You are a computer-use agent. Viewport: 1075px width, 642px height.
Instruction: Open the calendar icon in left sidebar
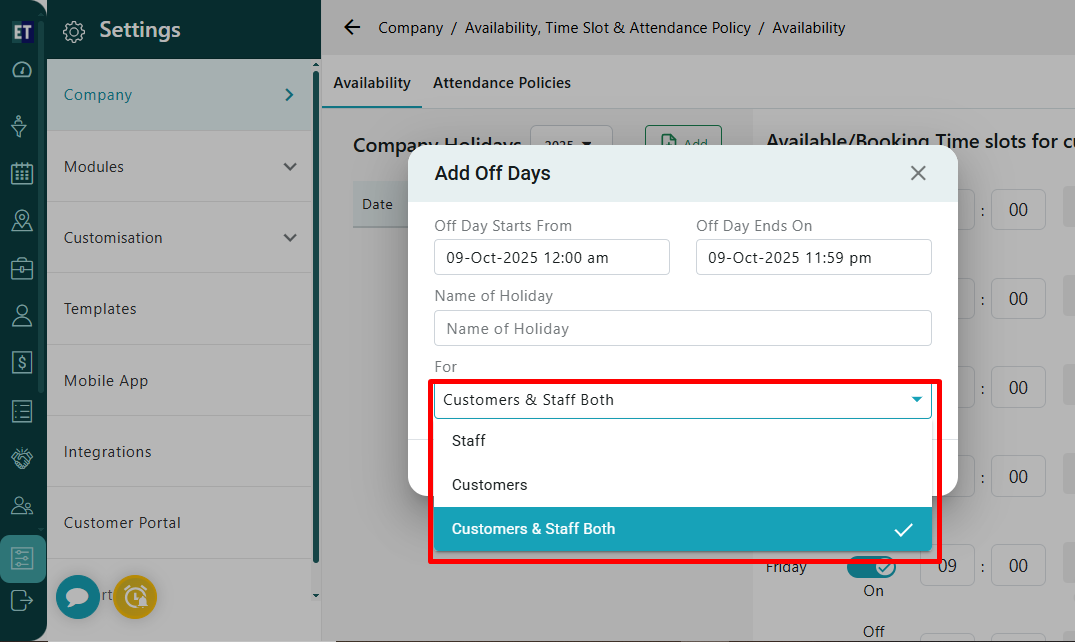(x=22, y=174)
